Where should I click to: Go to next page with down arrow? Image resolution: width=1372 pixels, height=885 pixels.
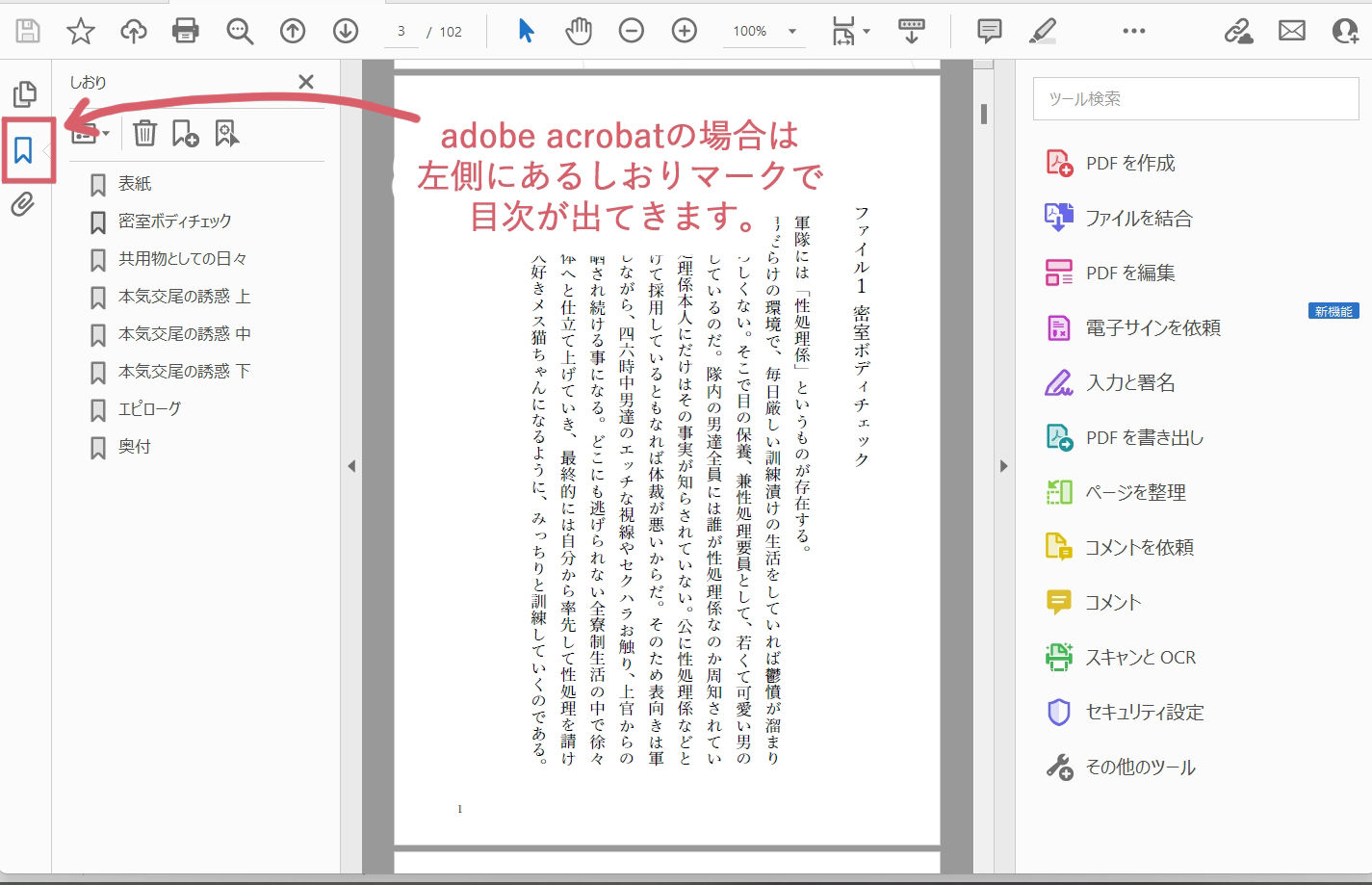(x=346, y=31)
